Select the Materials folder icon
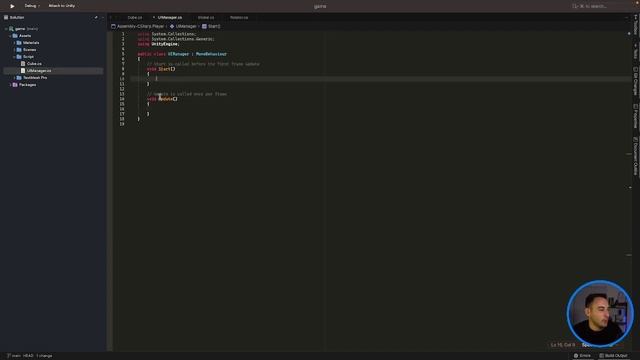640x360 pixels. pyautogui.click(x=19, y=43)
